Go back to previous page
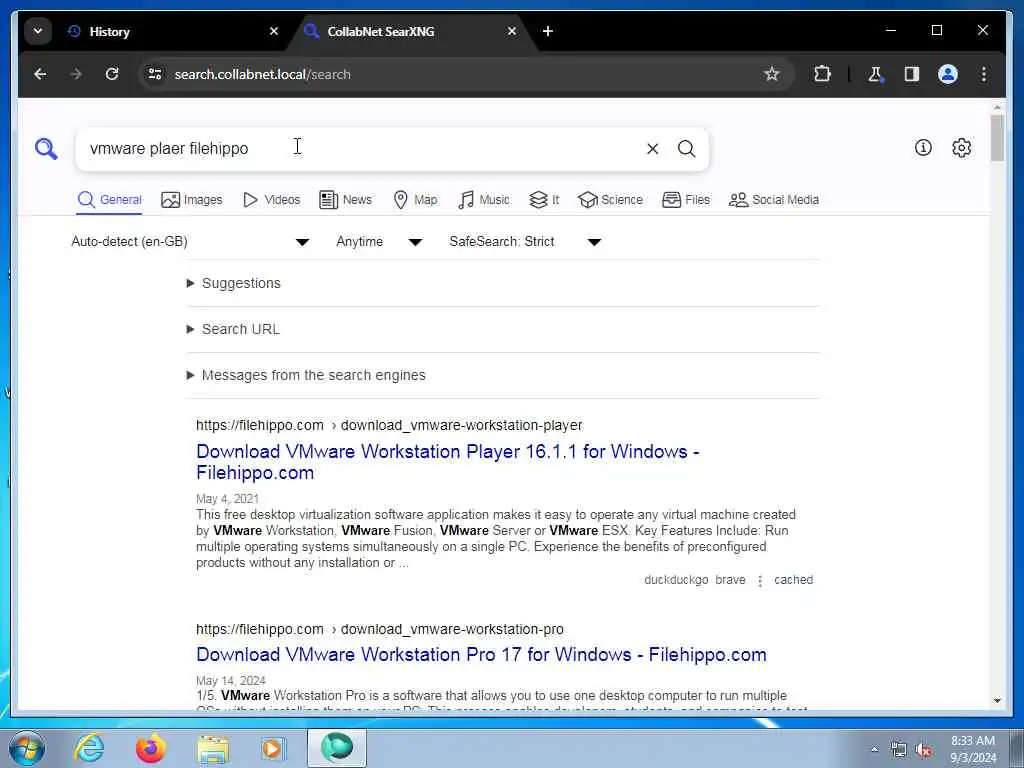Image resolution: width=1024 pixels, height=768 pixels. [40, 74]
